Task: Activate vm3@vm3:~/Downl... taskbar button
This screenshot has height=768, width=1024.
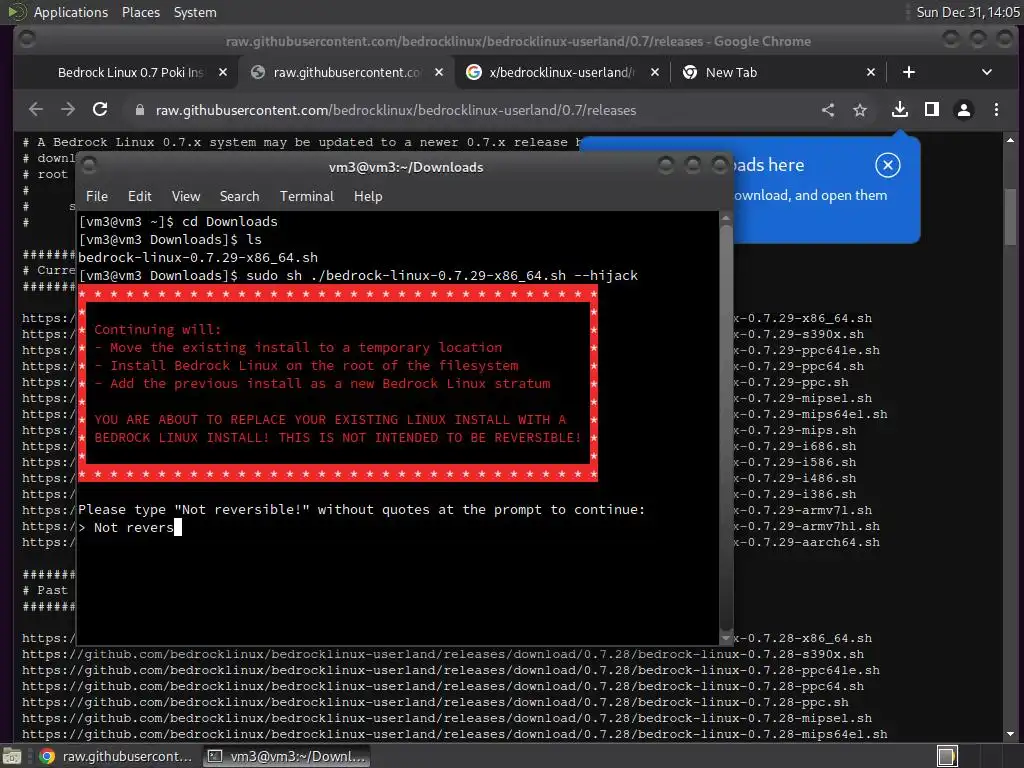Action: tap(286, 756)
